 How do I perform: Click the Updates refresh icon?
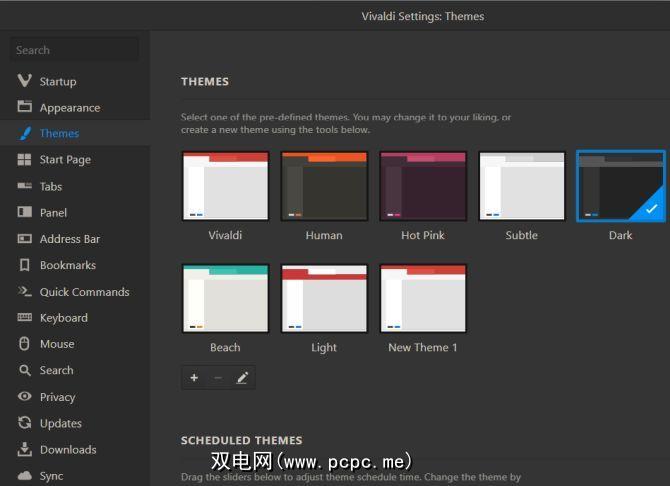[x=25, y=423]
